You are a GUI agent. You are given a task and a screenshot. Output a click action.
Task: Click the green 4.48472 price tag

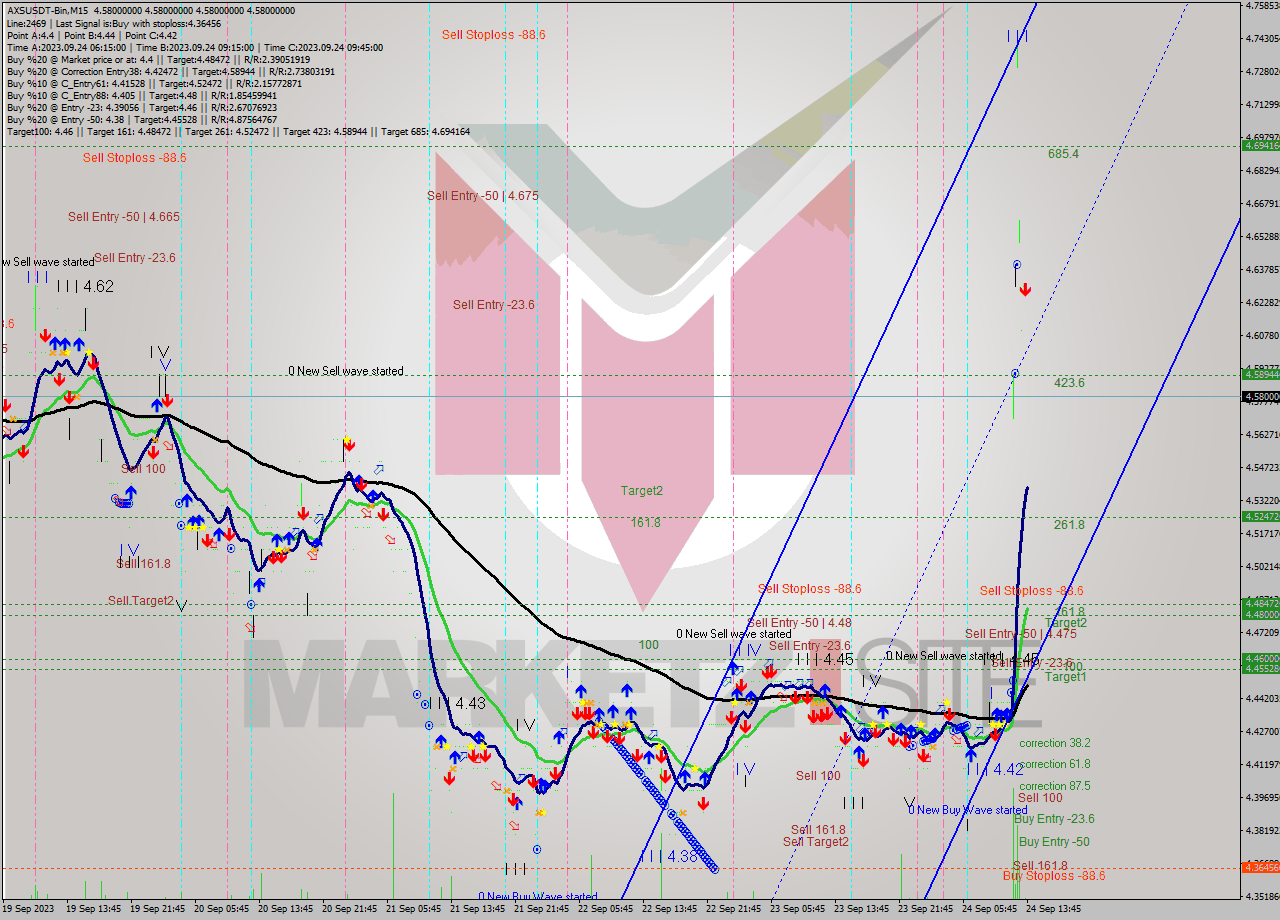point(1261,603)
